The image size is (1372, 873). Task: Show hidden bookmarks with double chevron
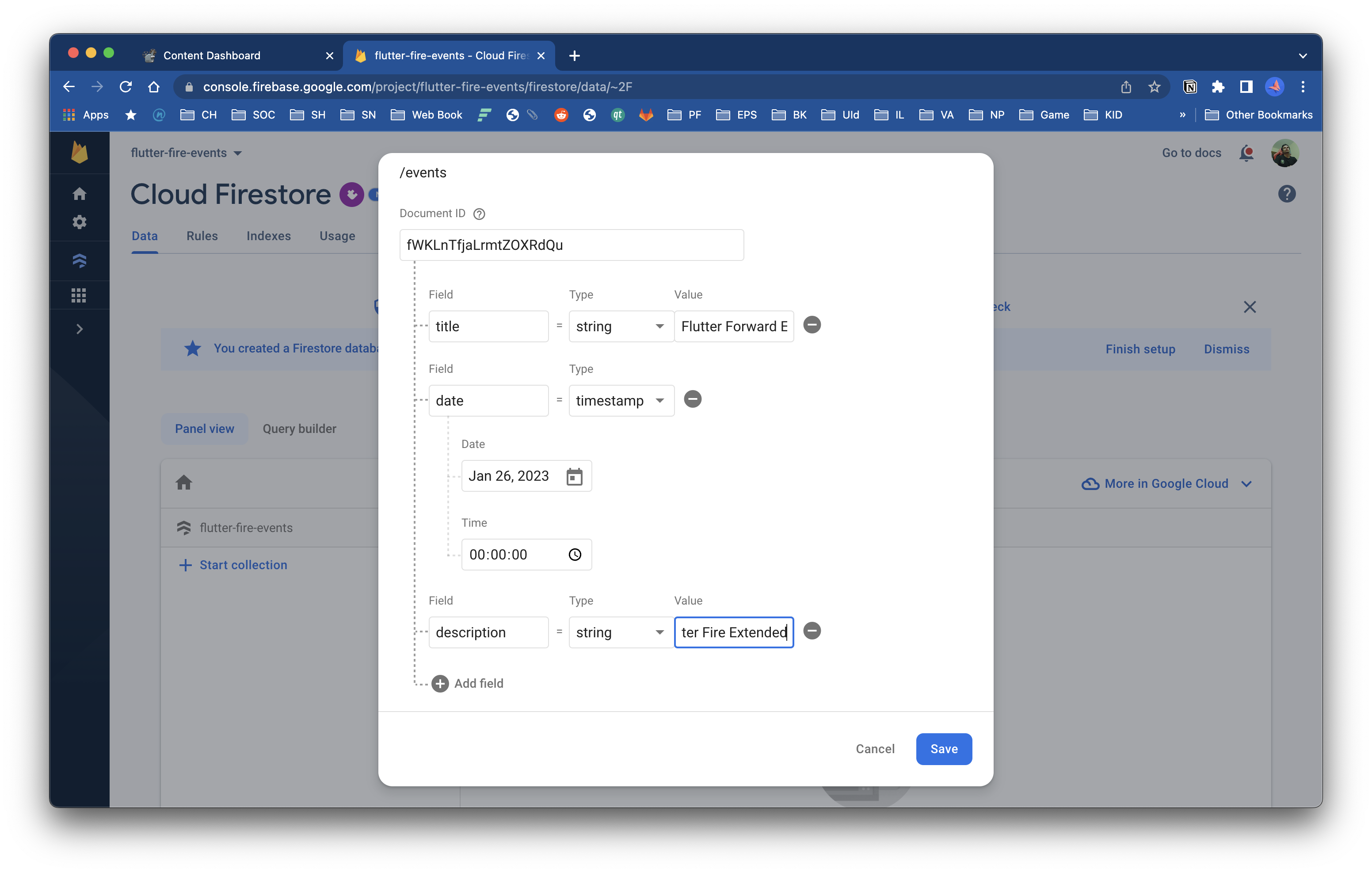pos(1181,115)
